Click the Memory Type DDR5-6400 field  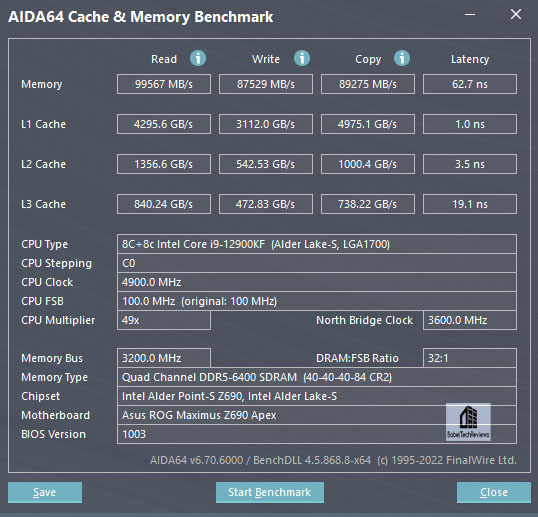click(317, 377)
